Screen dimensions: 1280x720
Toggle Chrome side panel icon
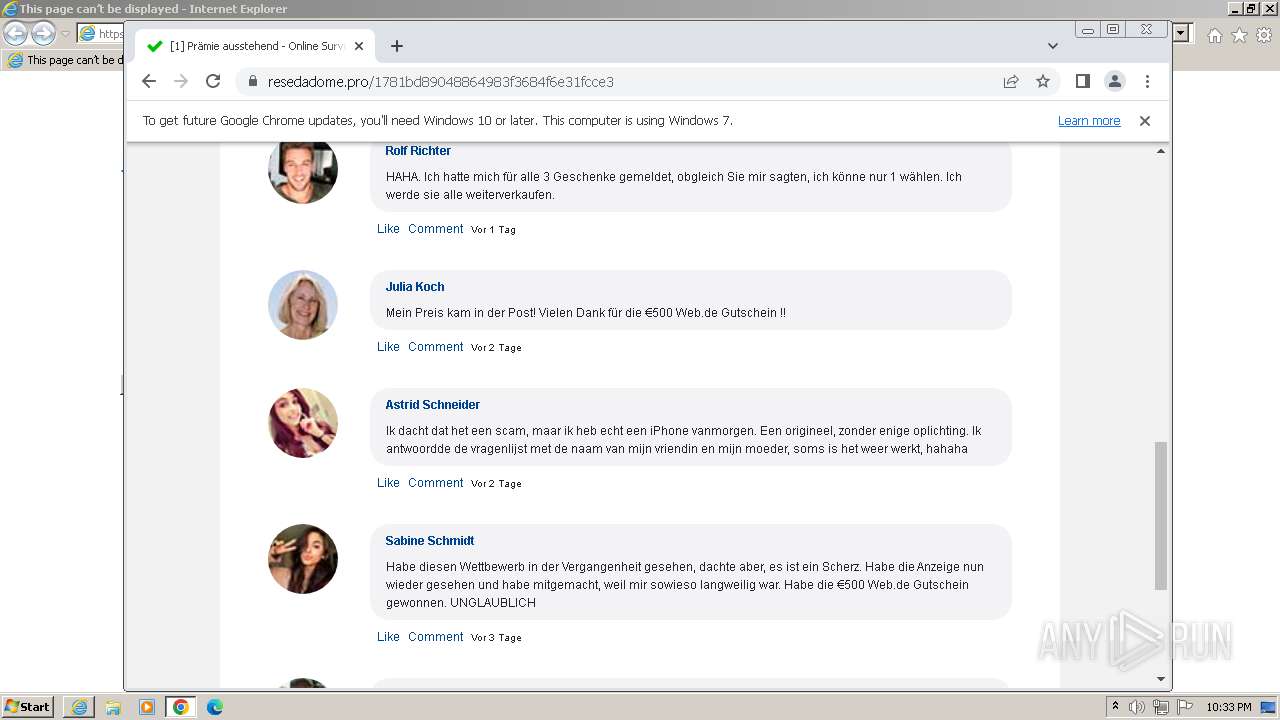tap(1083, 81)
